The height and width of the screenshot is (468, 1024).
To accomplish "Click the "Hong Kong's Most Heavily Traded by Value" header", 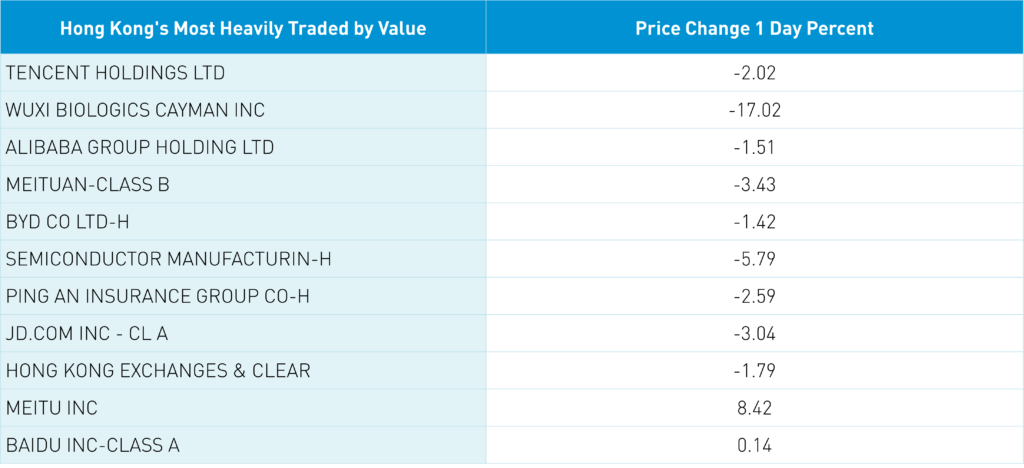I will click(x=243, y=28).
